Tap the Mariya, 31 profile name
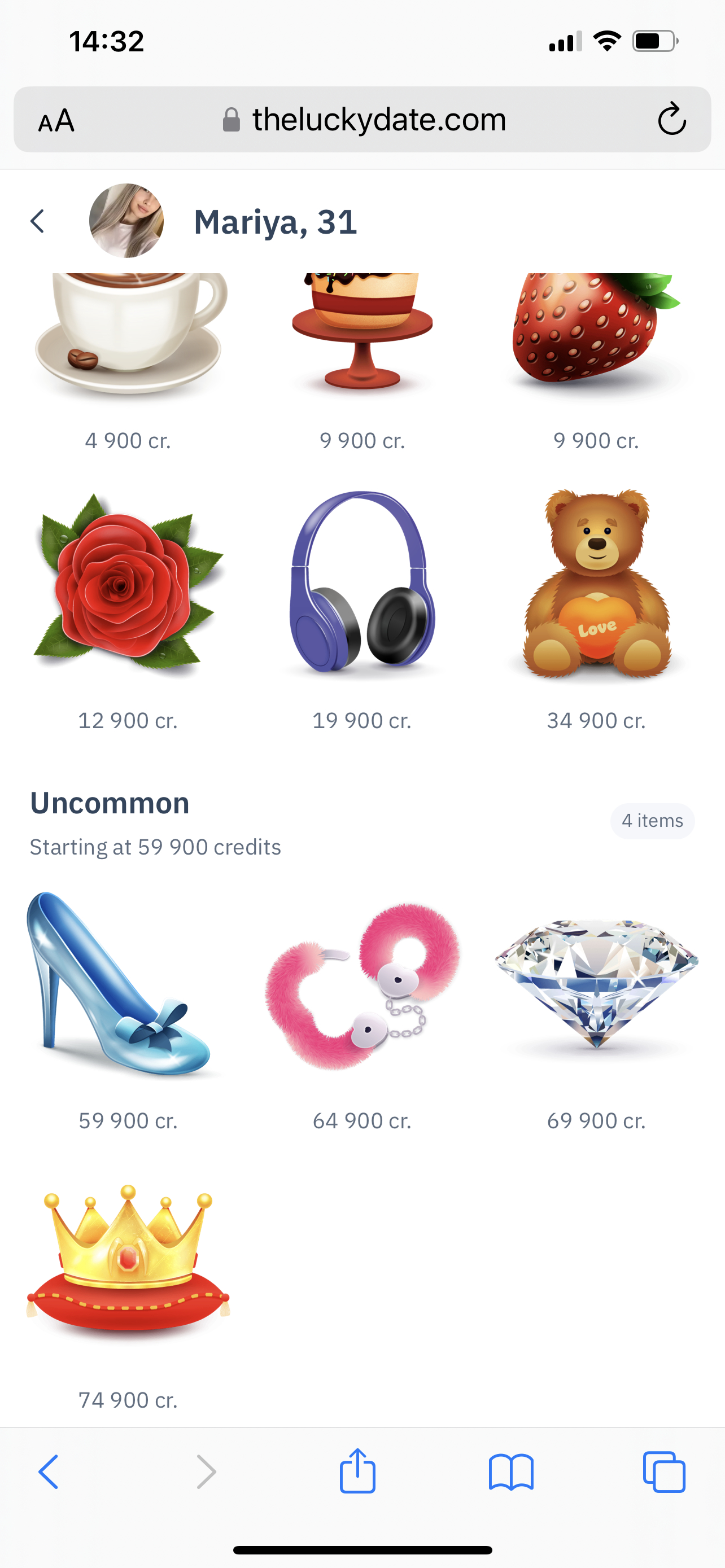 (x=275, y=222)
